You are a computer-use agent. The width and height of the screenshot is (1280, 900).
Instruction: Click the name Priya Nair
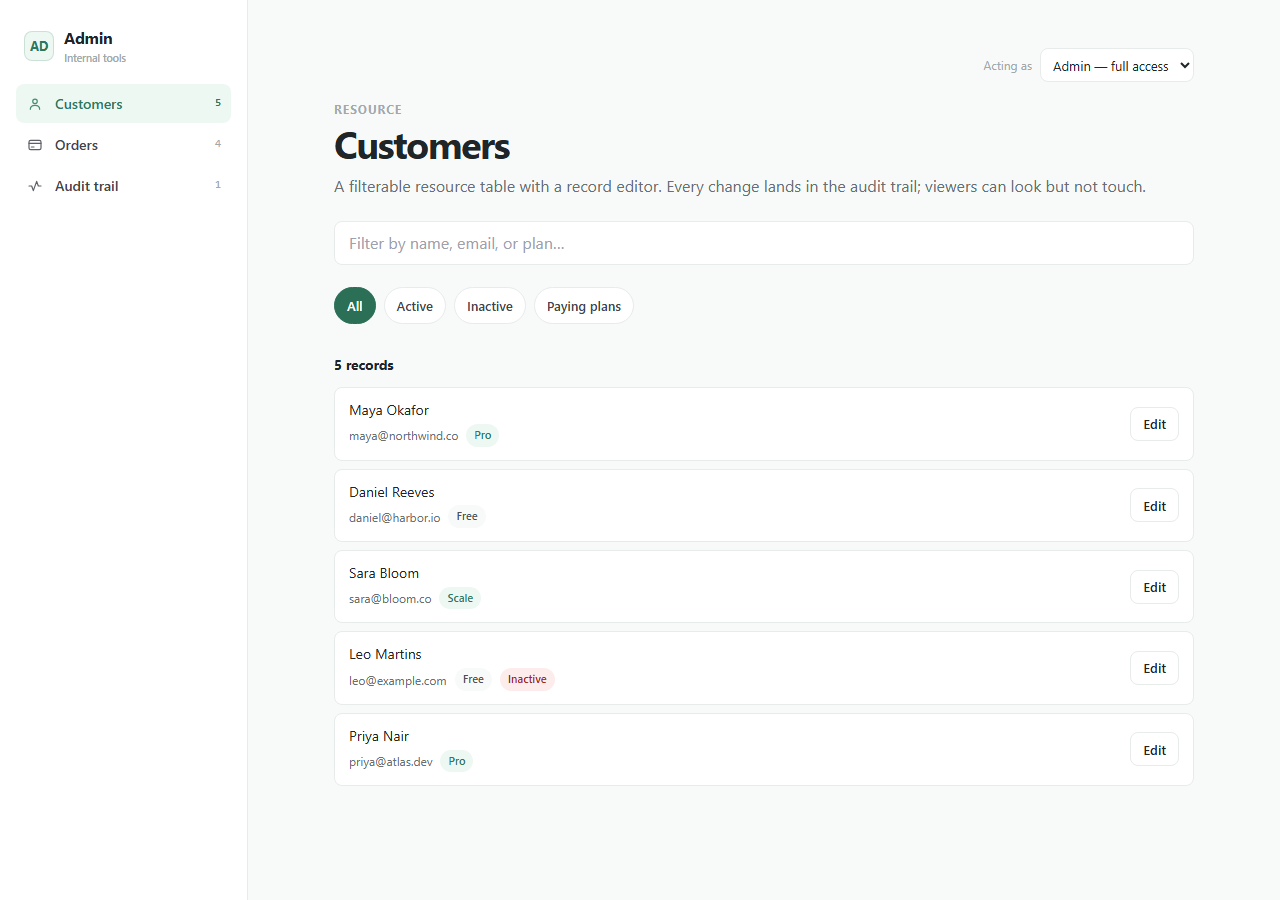coord(379,736)
